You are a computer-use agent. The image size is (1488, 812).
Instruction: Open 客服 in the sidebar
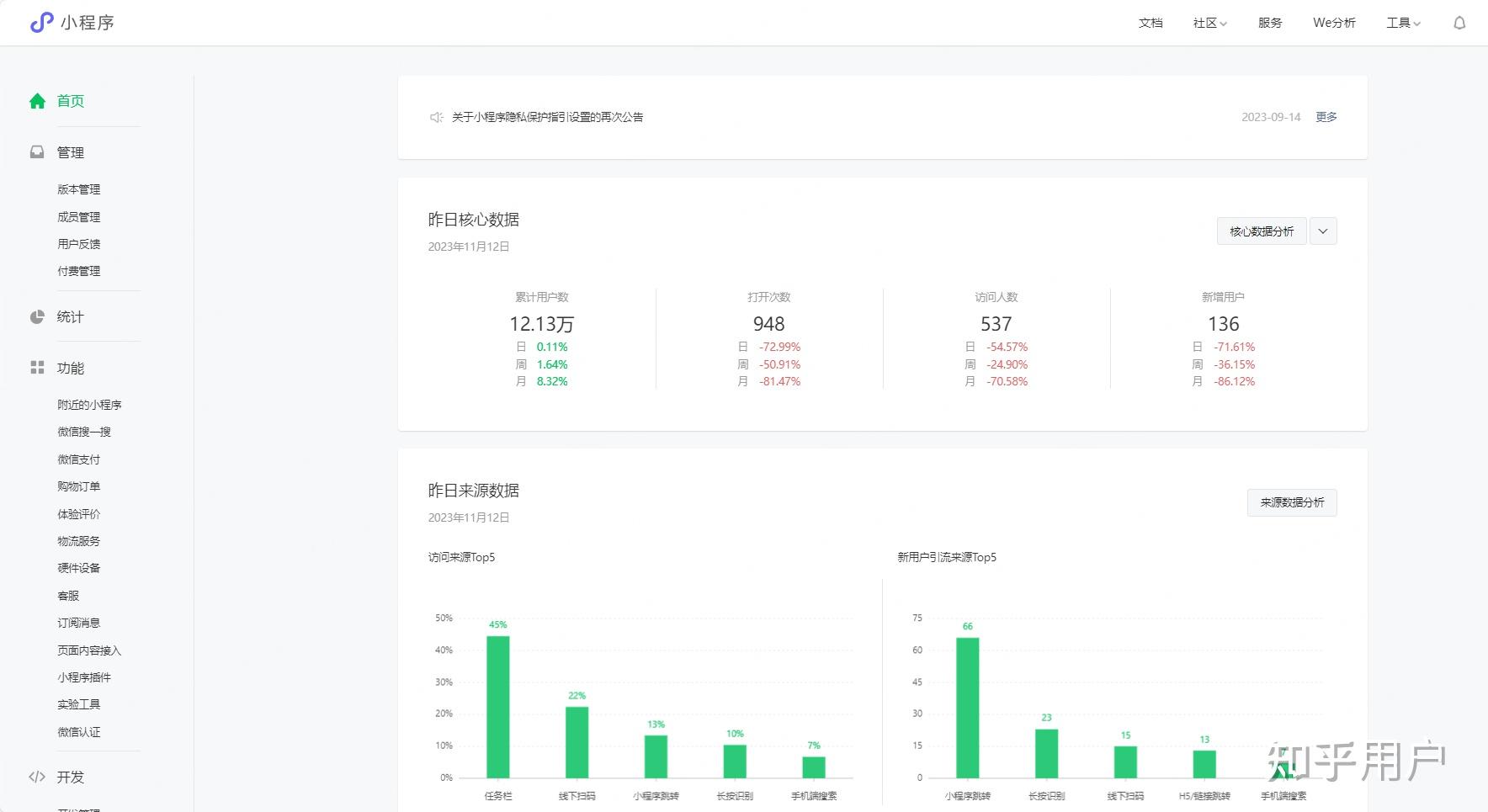(x=68, y=596)
